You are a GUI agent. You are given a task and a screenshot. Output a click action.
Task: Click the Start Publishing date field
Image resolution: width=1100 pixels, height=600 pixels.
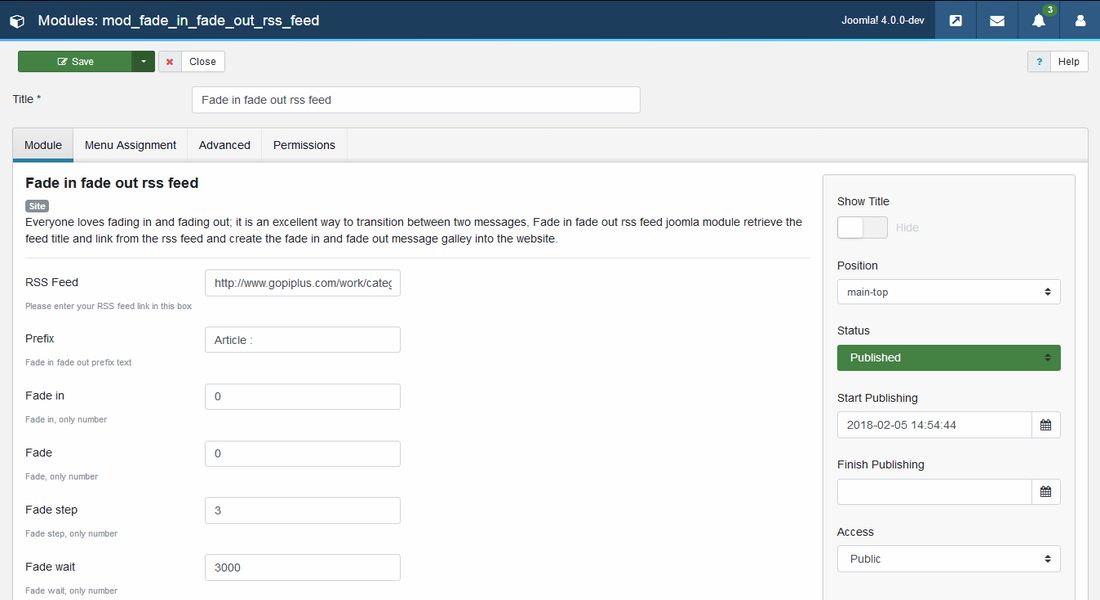tap(934, 425)
